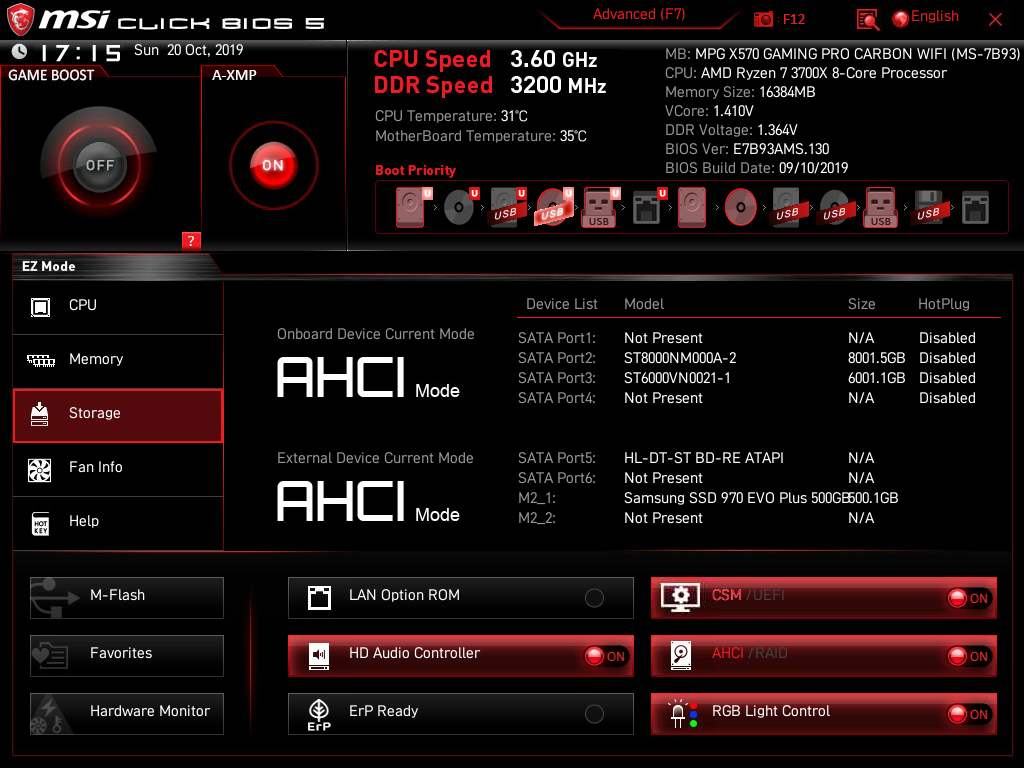1024x768 pixels.
Task: Turn the GAME BOOST dial on
Action: coord(98,163)
